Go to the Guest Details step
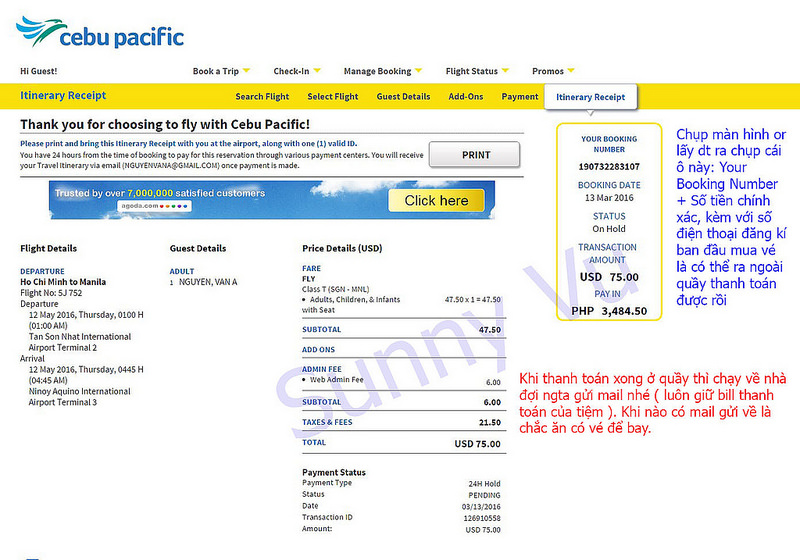 tap(404, 97)
